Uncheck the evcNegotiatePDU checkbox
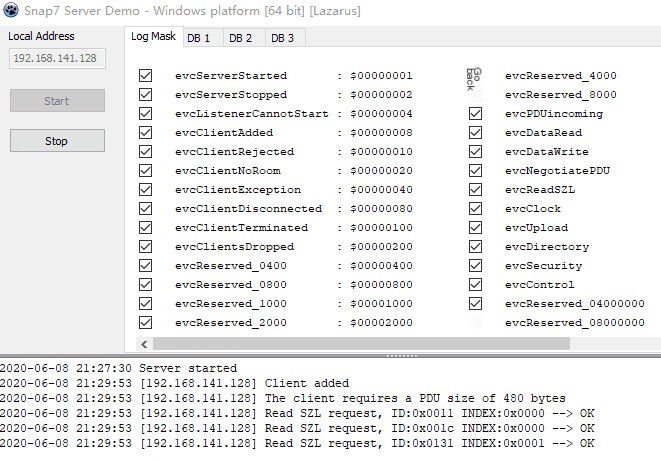 coord(476,170)
